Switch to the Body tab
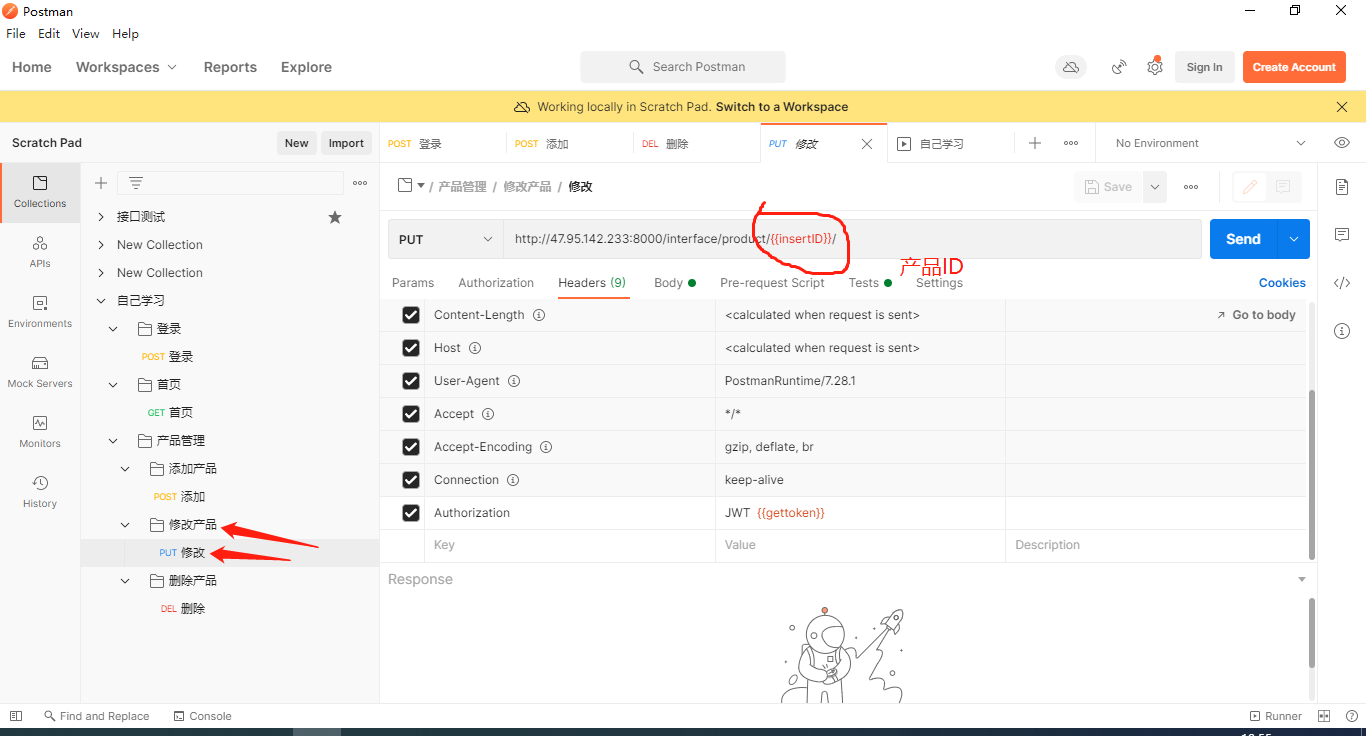The width and height of the screenshot is (1366, 736). pos(674,283)
